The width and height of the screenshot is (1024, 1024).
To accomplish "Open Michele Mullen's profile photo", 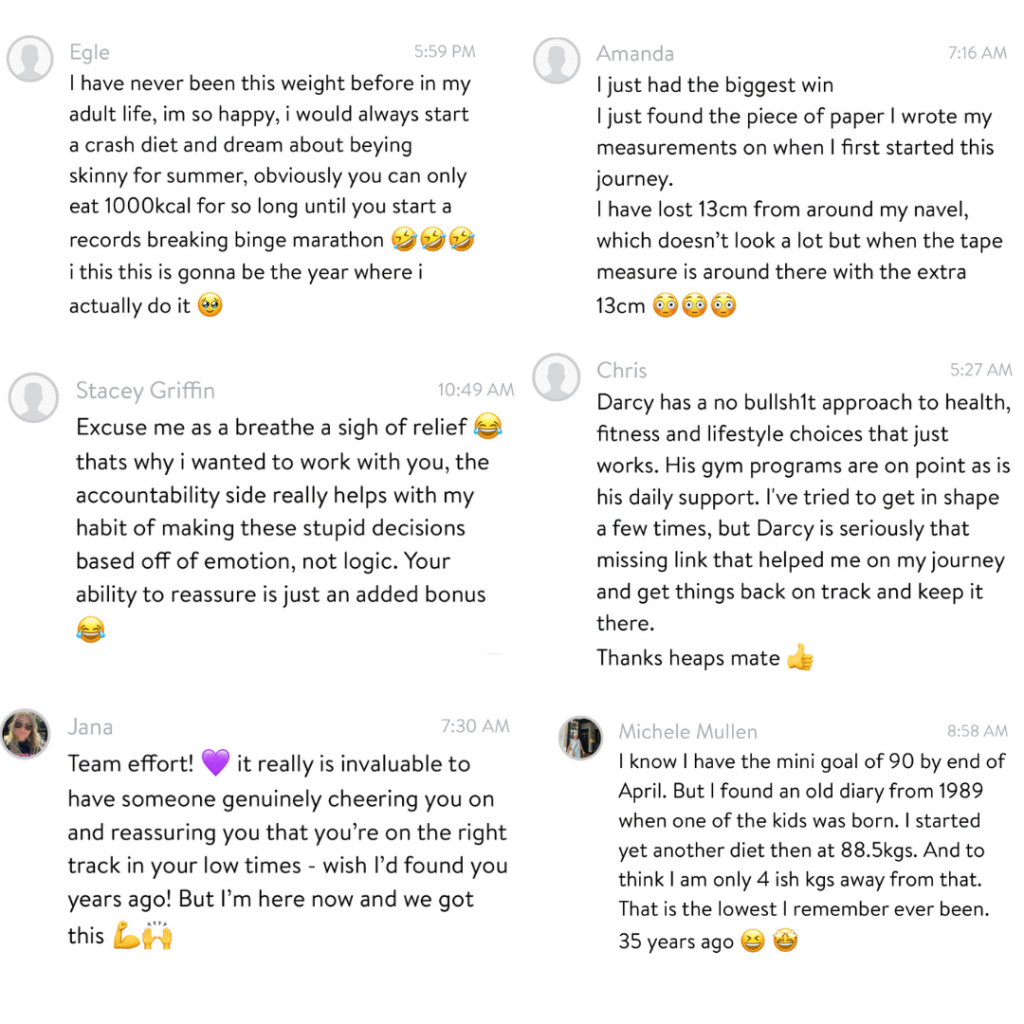I will (581, 738).
